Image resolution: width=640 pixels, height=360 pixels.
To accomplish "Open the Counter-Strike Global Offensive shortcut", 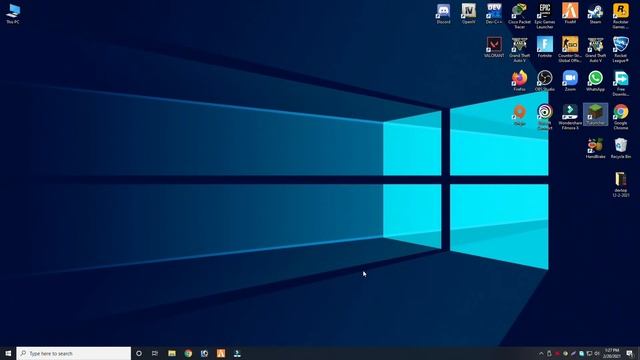I will pos(570,50).
